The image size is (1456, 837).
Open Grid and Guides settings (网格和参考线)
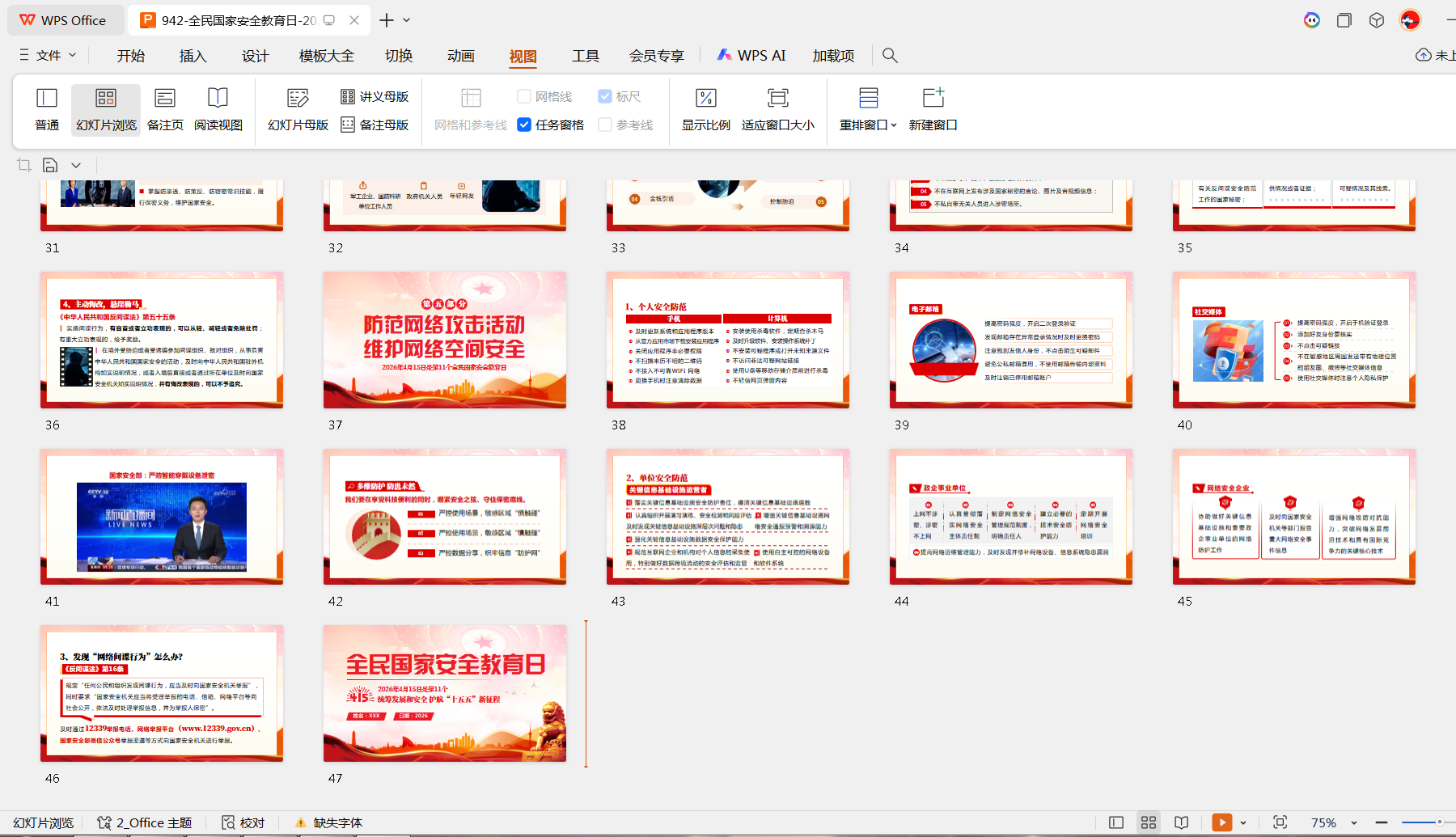(x=471, y=109)
